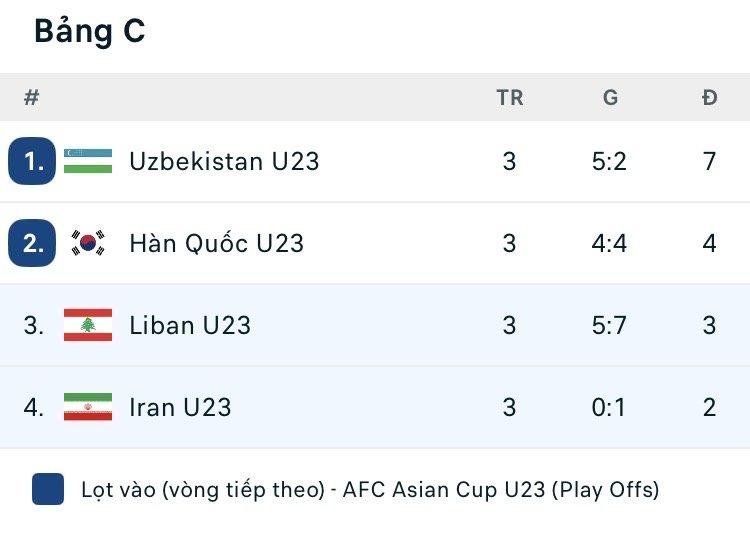Open the Uzbekistan U23 team link
Image resolution: width=750 pixels, height=534 pixels.
(x=224, y=161)
